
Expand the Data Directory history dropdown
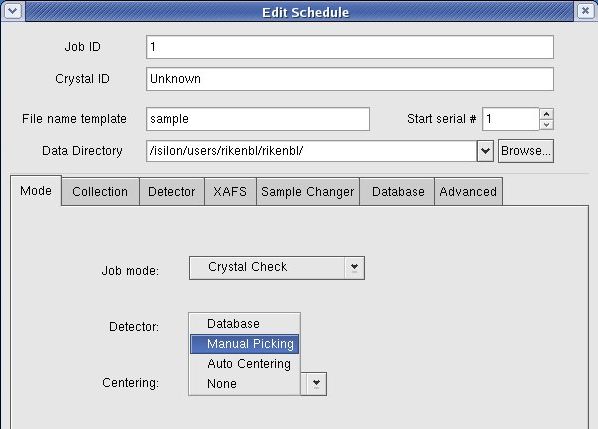(485, 151)
